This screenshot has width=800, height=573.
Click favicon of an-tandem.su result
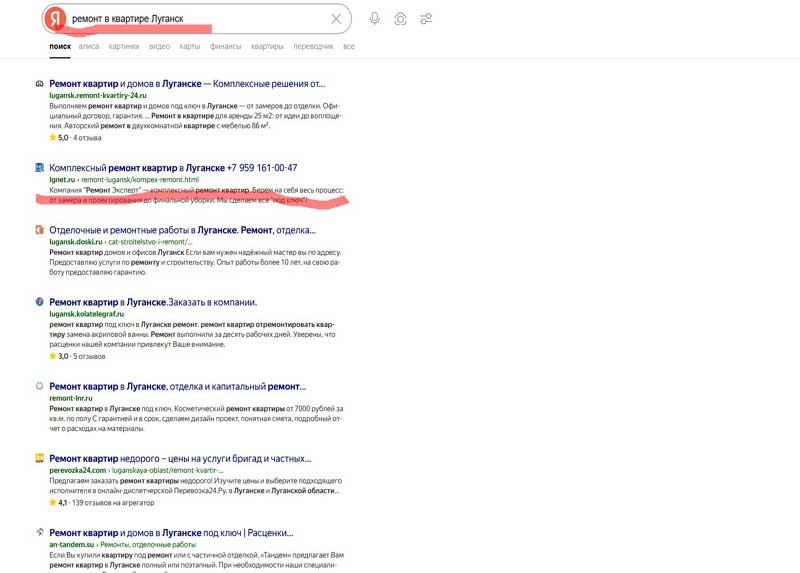pyautogui.click(x=39, y=532)
